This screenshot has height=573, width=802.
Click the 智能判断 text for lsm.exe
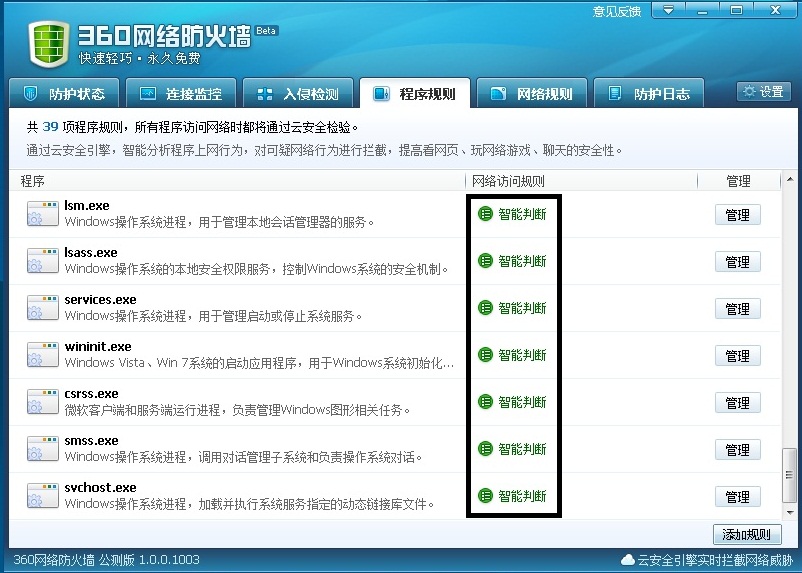[x=522, y=214]
